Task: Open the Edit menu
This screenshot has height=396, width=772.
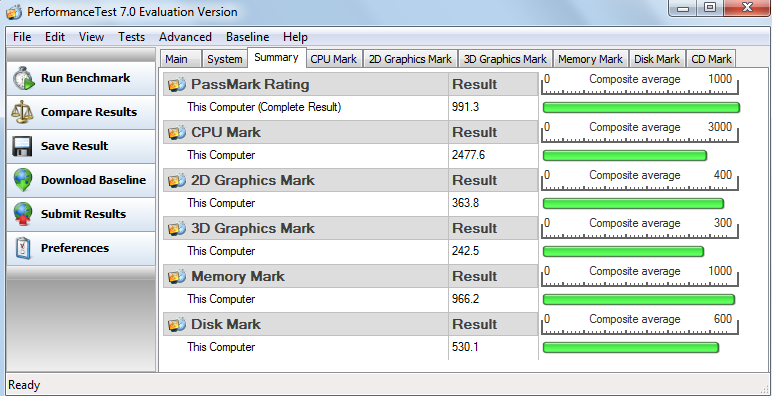Action: (x=55, y=37)
